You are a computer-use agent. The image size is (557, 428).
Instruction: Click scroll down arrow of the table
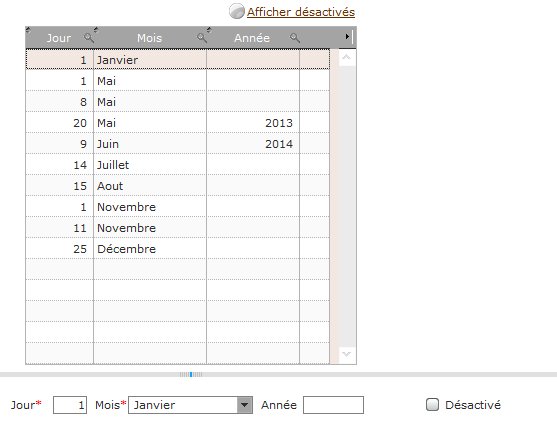[347, 354]
